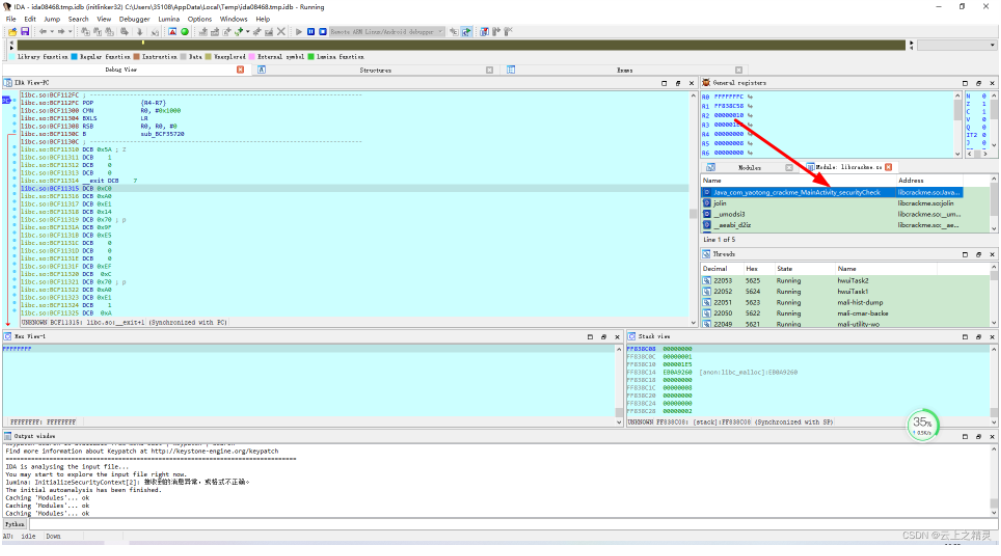Maximize the General registers panel
The height and width of the screenshot is (556, 1001).
click(965, 83)
